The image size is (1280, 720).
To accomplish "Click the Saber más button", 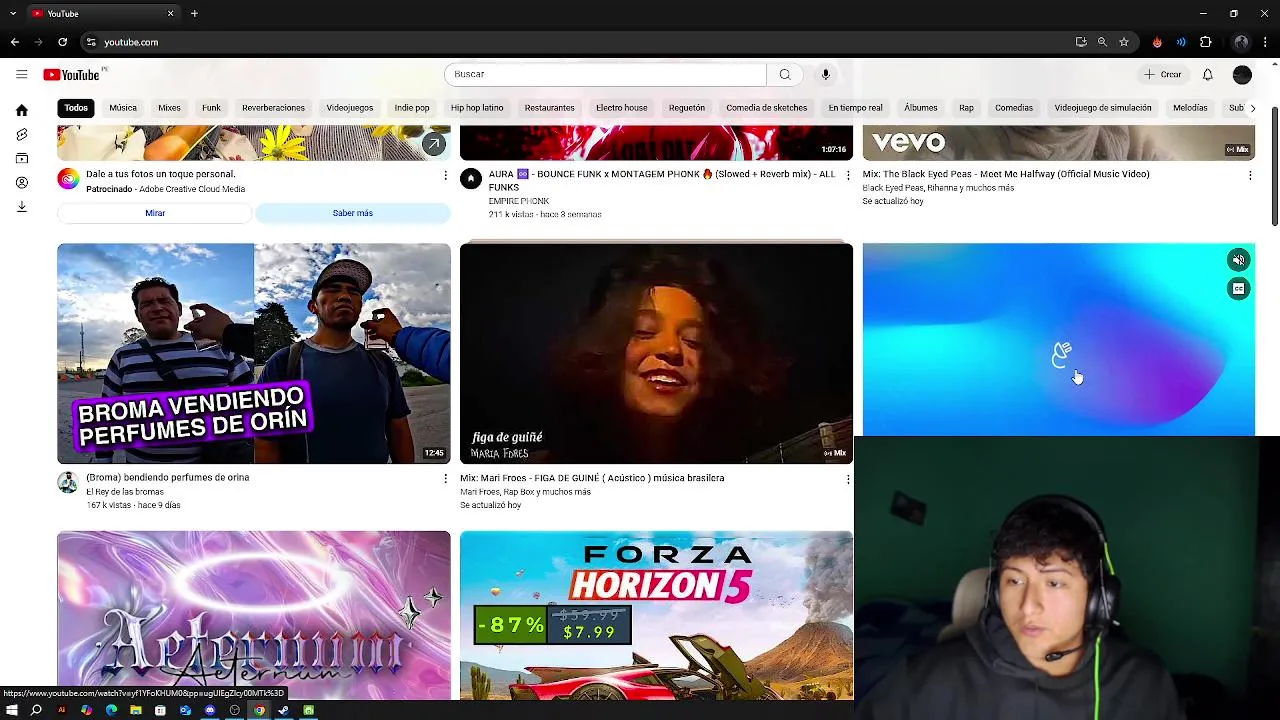I will click(x=353, y=213).
